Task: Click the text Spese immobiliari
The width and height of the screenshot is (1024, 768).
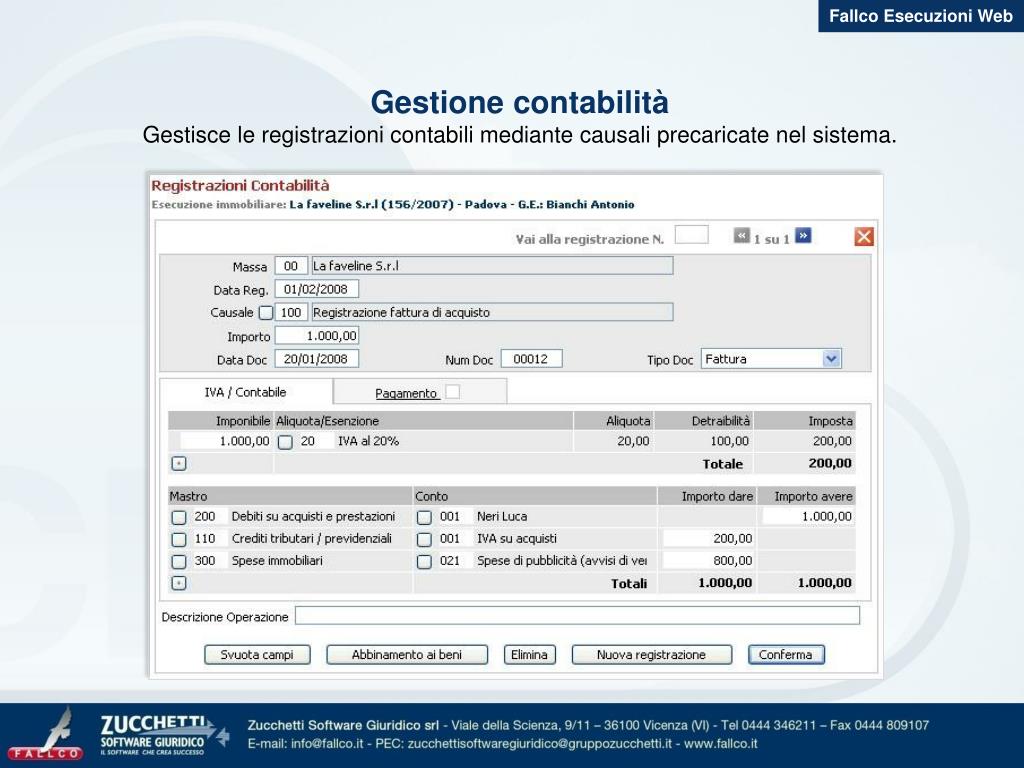Action: pos(277,560)
